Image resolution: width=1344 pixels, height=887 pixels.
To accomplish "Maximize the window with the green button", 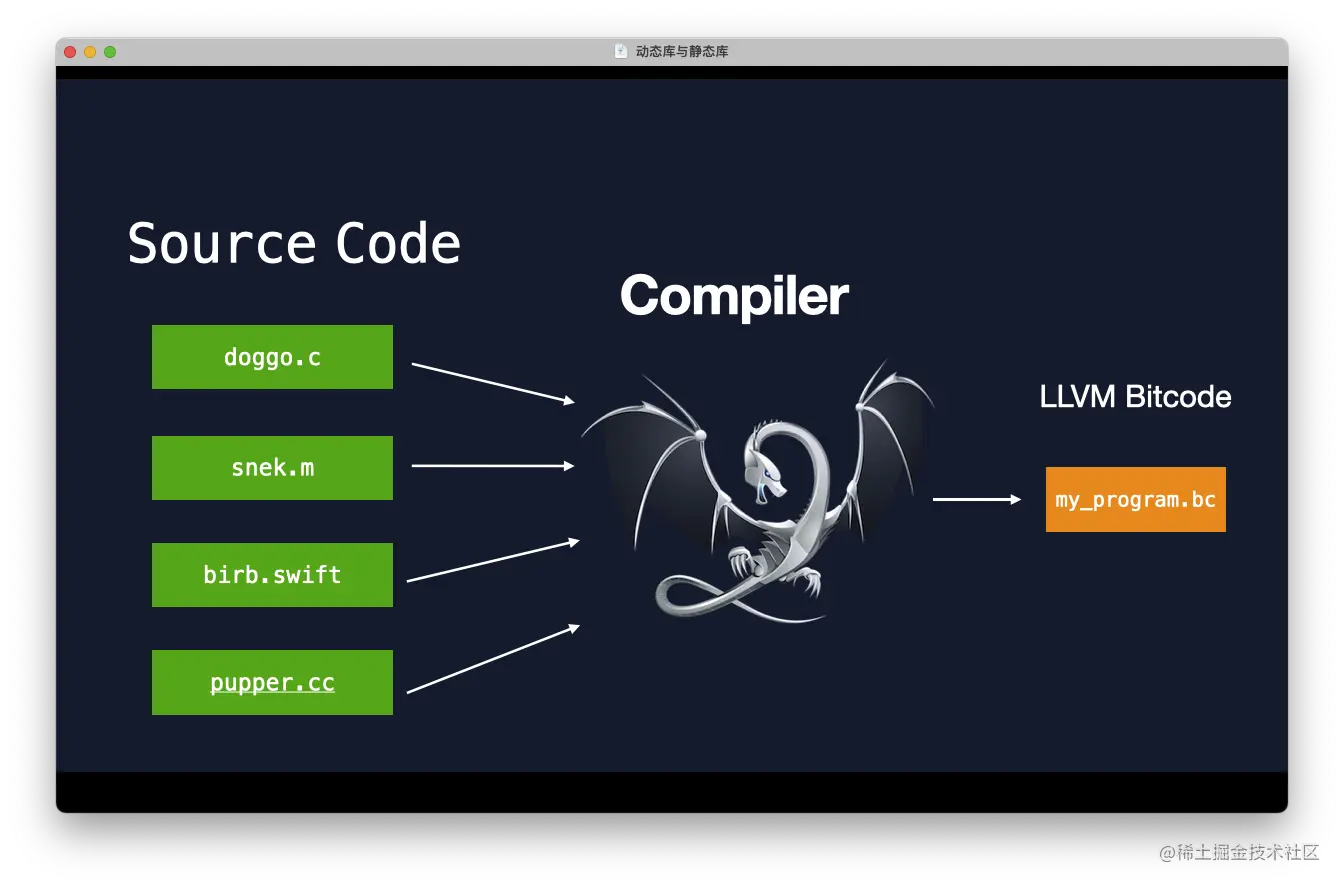I will [110, 52].
